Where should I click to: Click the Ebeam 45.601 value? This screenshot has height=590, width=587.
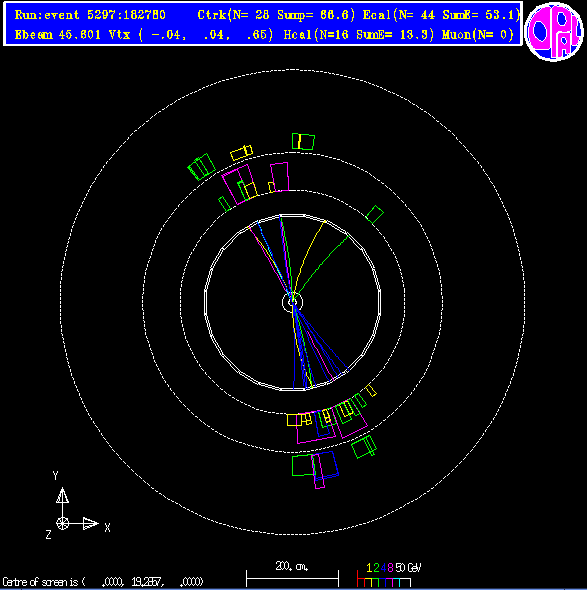tap(58, 35)
